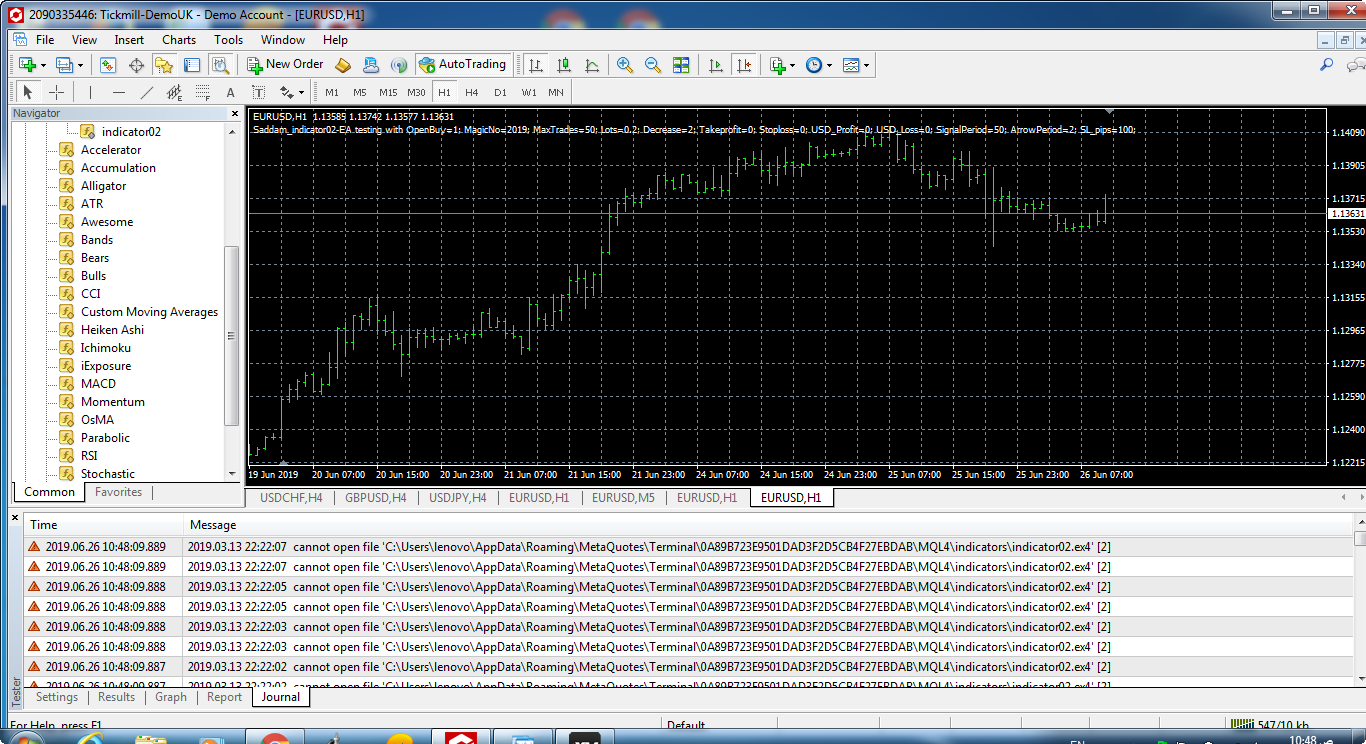Open the dropdown arrow beside New Chart

(x=43, y=66)
